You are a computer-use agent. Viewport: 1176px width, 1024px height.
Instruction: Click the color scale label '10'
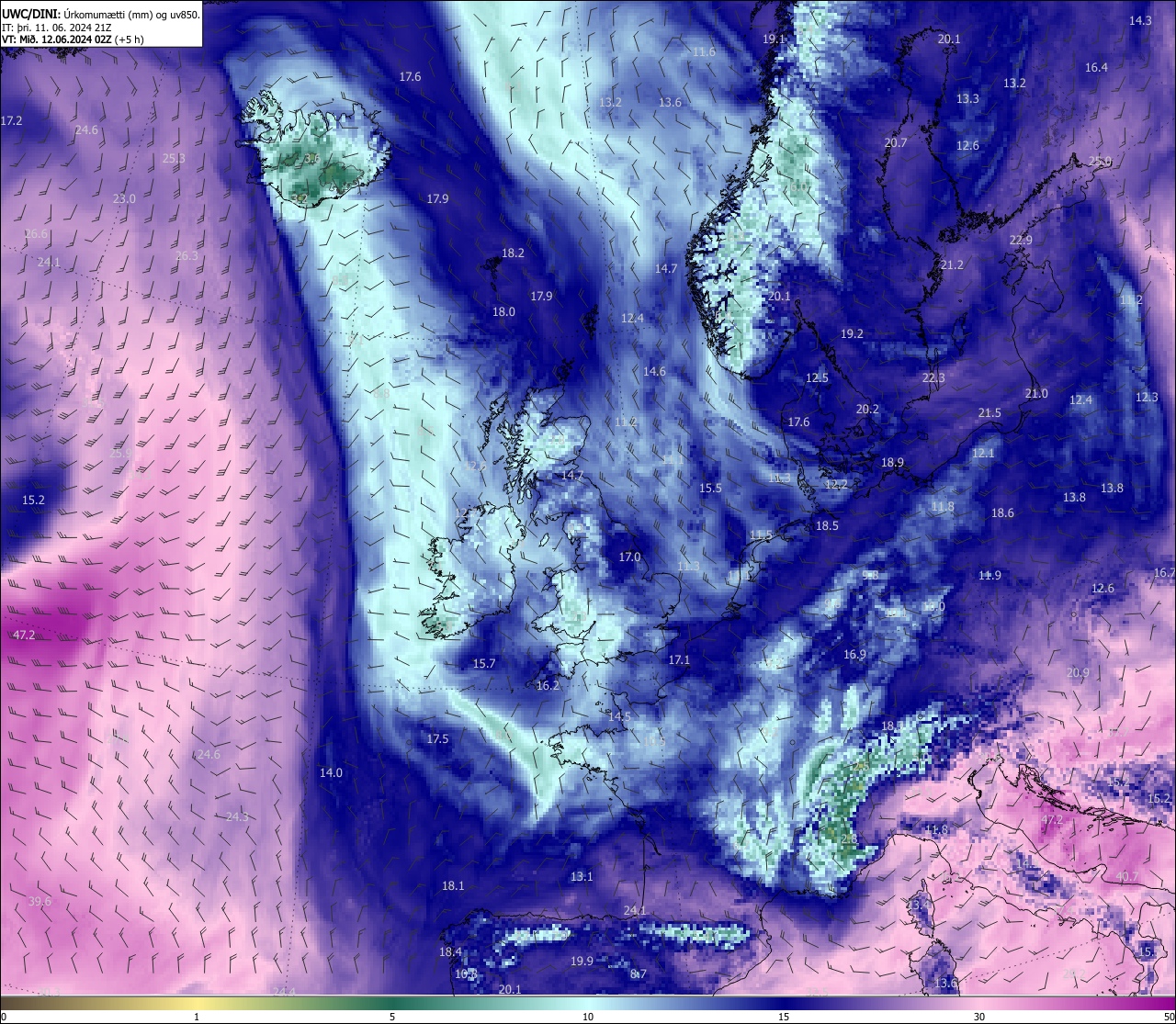[x=587, y=1017]
